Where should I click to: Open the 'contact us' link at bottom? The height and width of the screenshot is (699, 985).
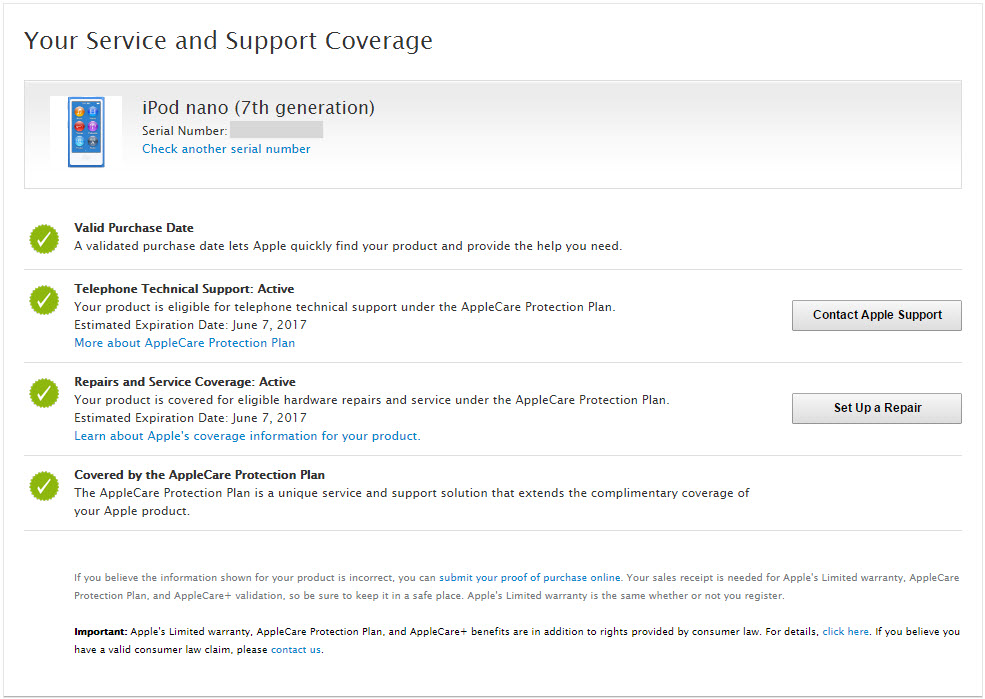296,650
